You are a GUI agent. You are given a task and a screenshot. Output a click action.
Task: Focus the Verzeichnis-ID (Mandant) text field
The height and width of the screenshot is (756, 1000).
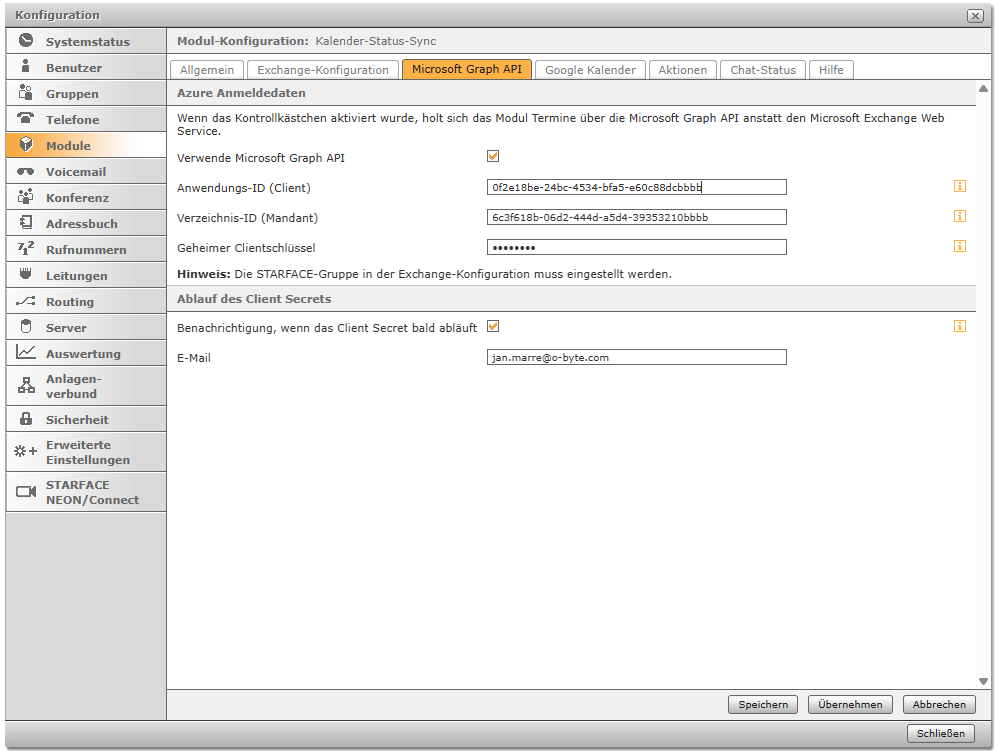(636, 217)
